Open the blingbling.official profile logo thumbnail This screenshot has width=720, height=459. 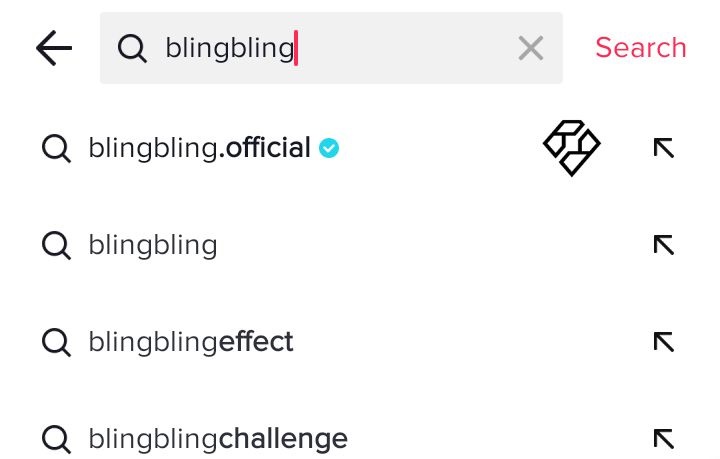point(572,148)
